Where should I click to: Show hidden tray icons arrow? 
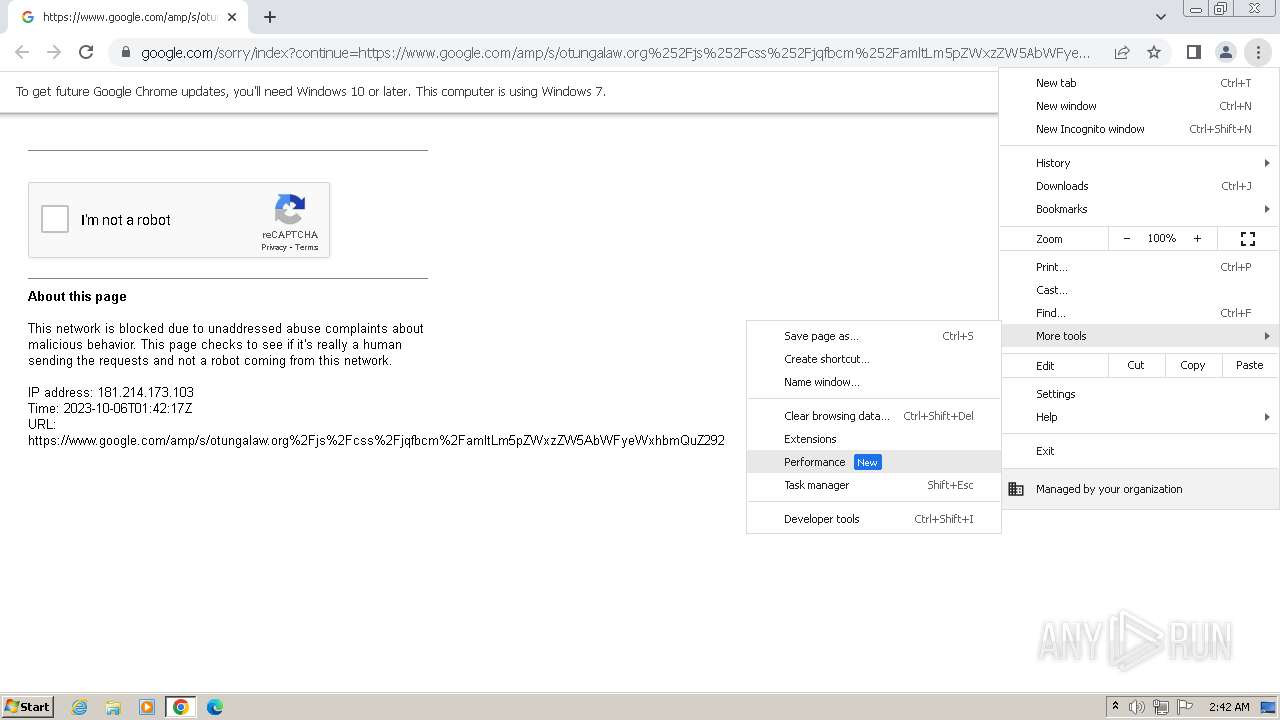click(x=1115, y=707)
